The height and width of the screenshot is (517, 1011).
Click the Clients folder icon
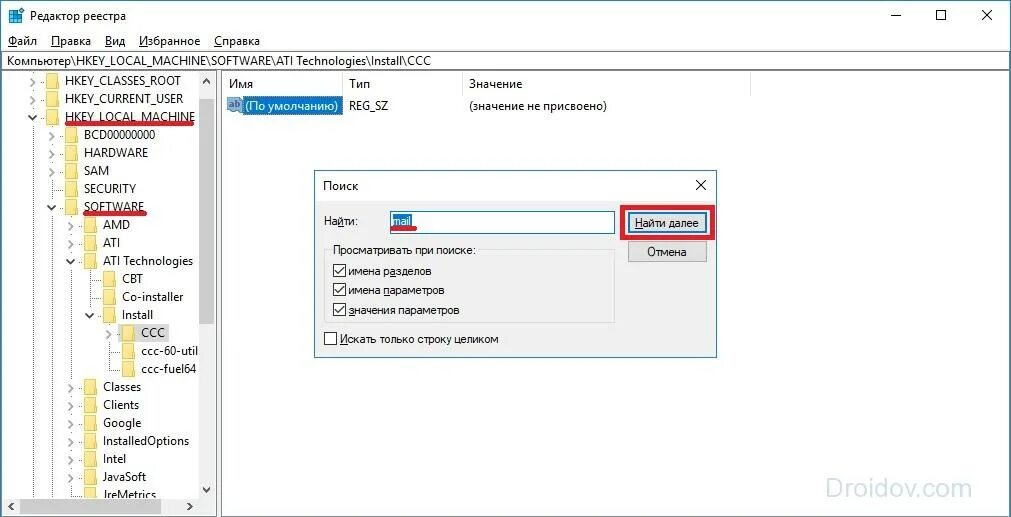point(91,405)
